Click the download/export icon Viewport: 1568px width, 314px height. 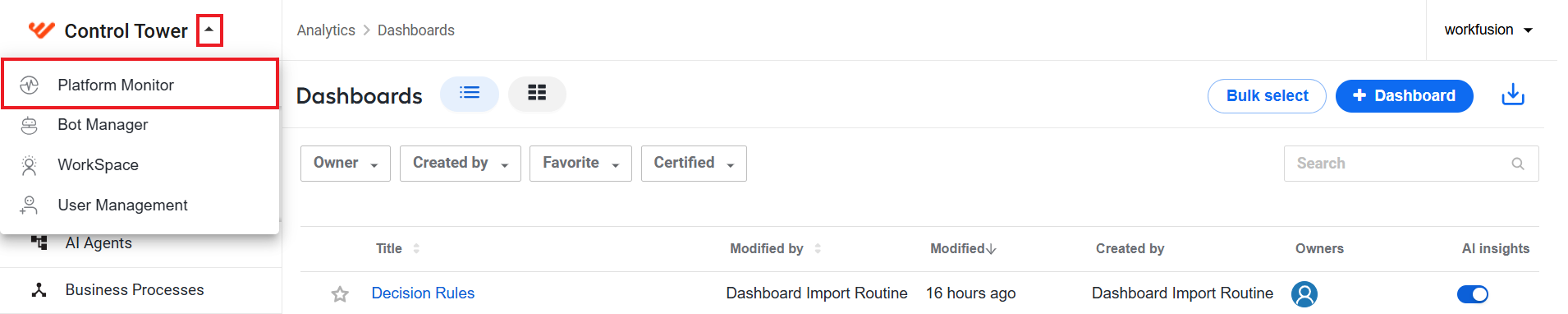1513,95
